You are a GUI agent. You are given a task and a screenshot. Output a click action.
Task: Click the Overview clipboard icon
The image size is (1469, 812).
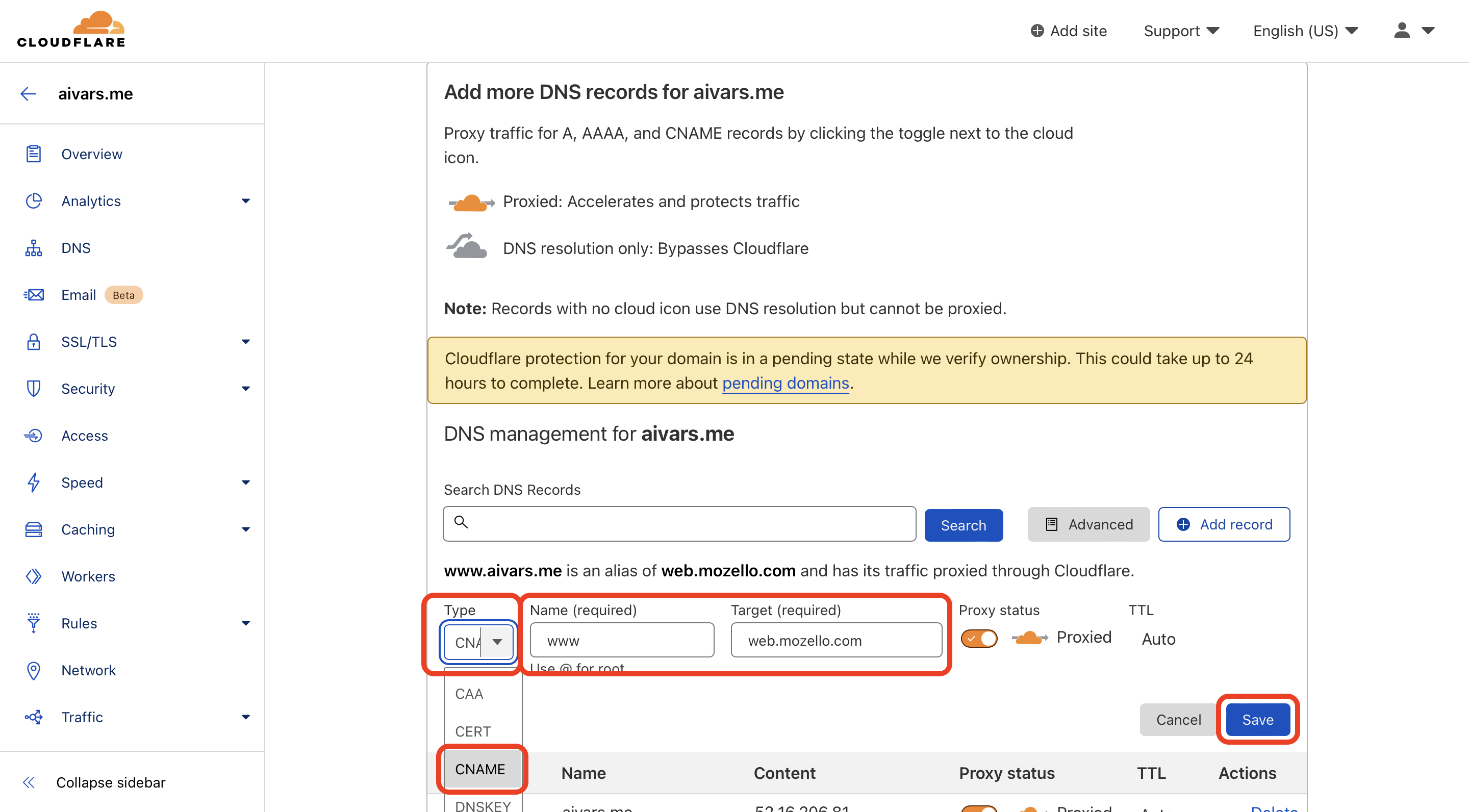(x=34, y=154)
